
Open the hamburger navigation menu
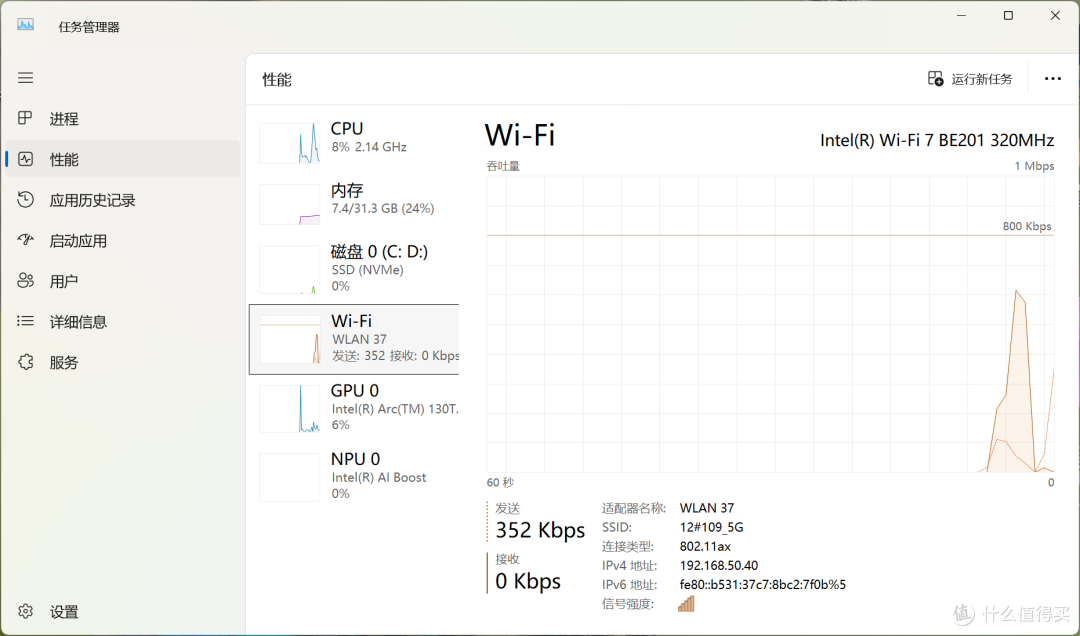pyautogui.click(x=25, y=78)
